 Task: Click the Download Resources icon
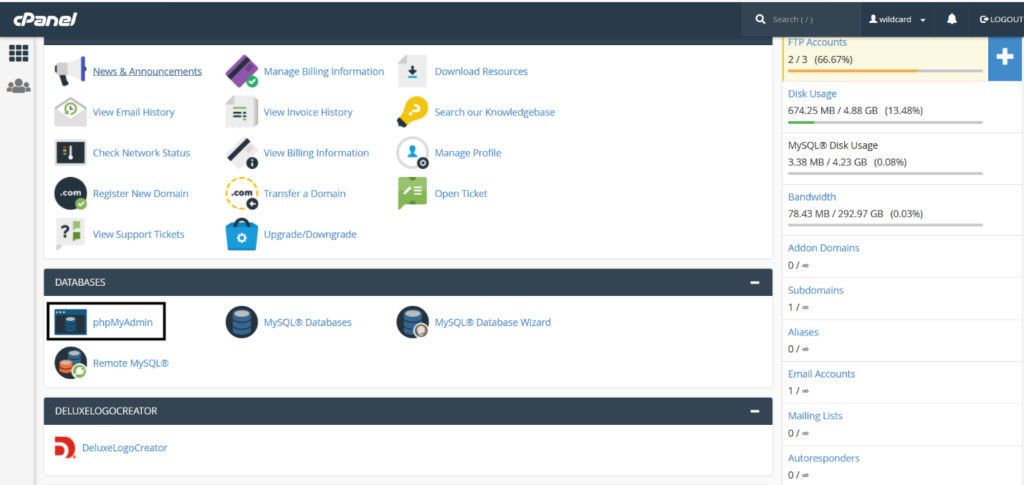[x=413, y=72]
